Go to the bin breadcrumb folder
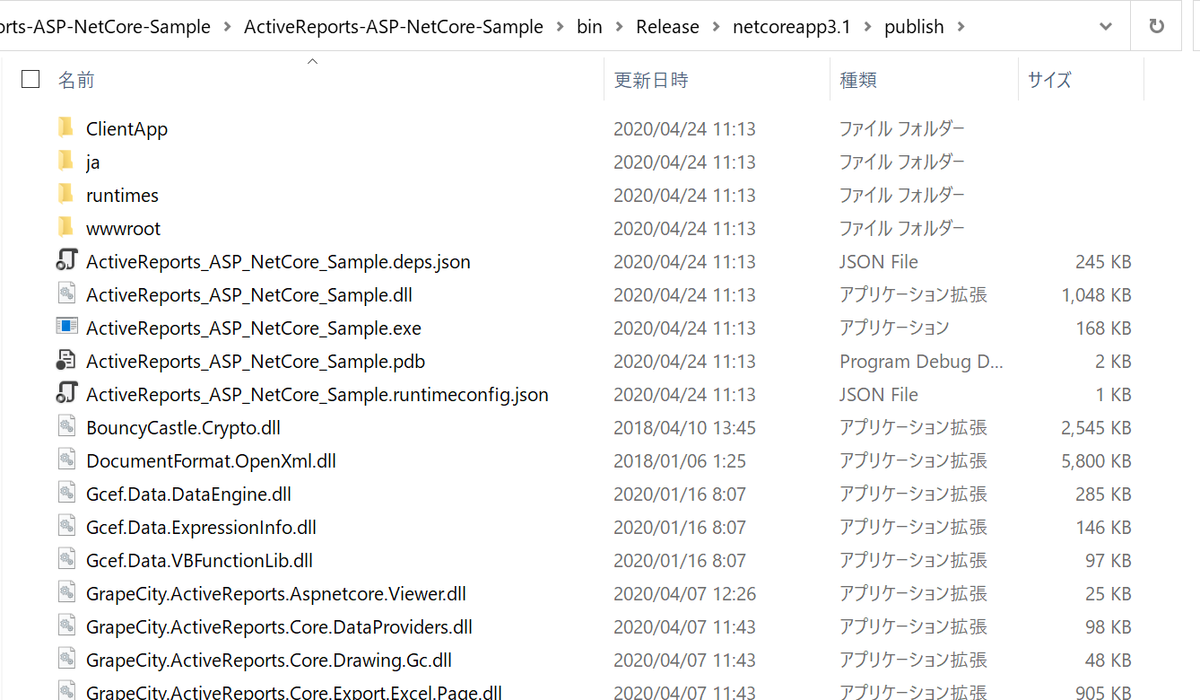1200x700 pixels. (x=590, y=27)
